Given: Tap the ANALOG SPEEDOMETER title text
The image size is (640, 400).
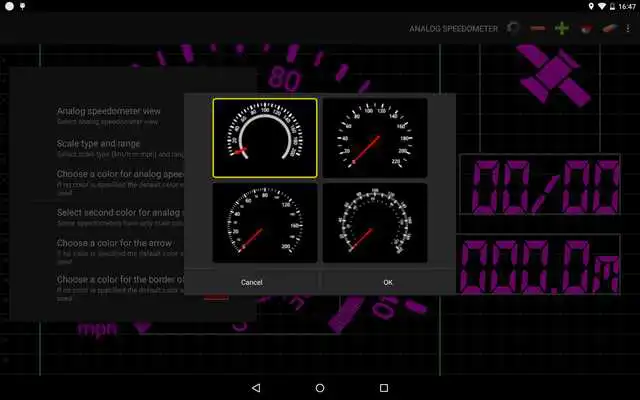Looking at the screenshot, I should (x=453, y=29).
